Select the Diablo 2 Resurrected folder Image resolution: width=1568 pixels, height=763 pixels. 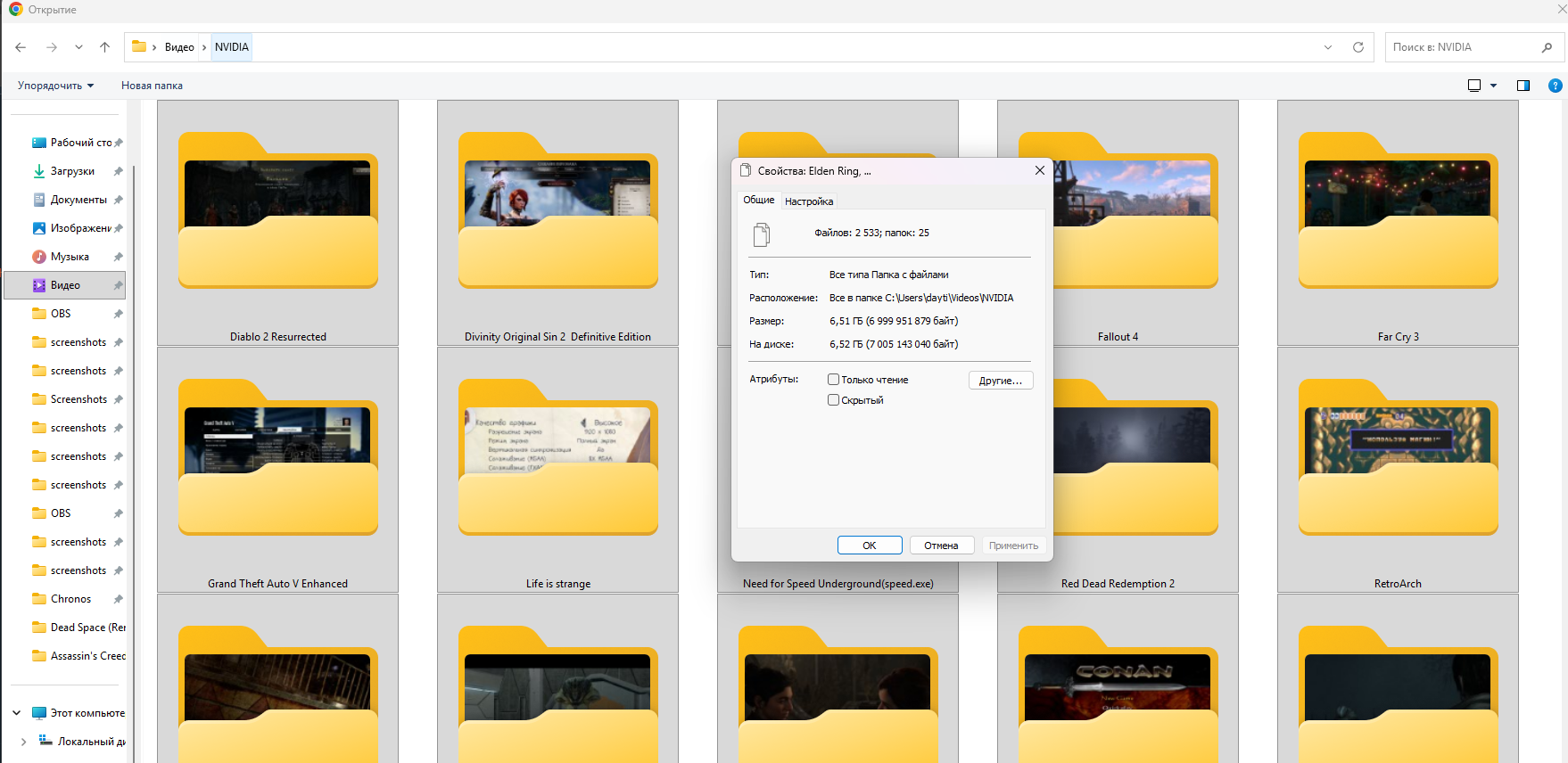tap(277, 223)
